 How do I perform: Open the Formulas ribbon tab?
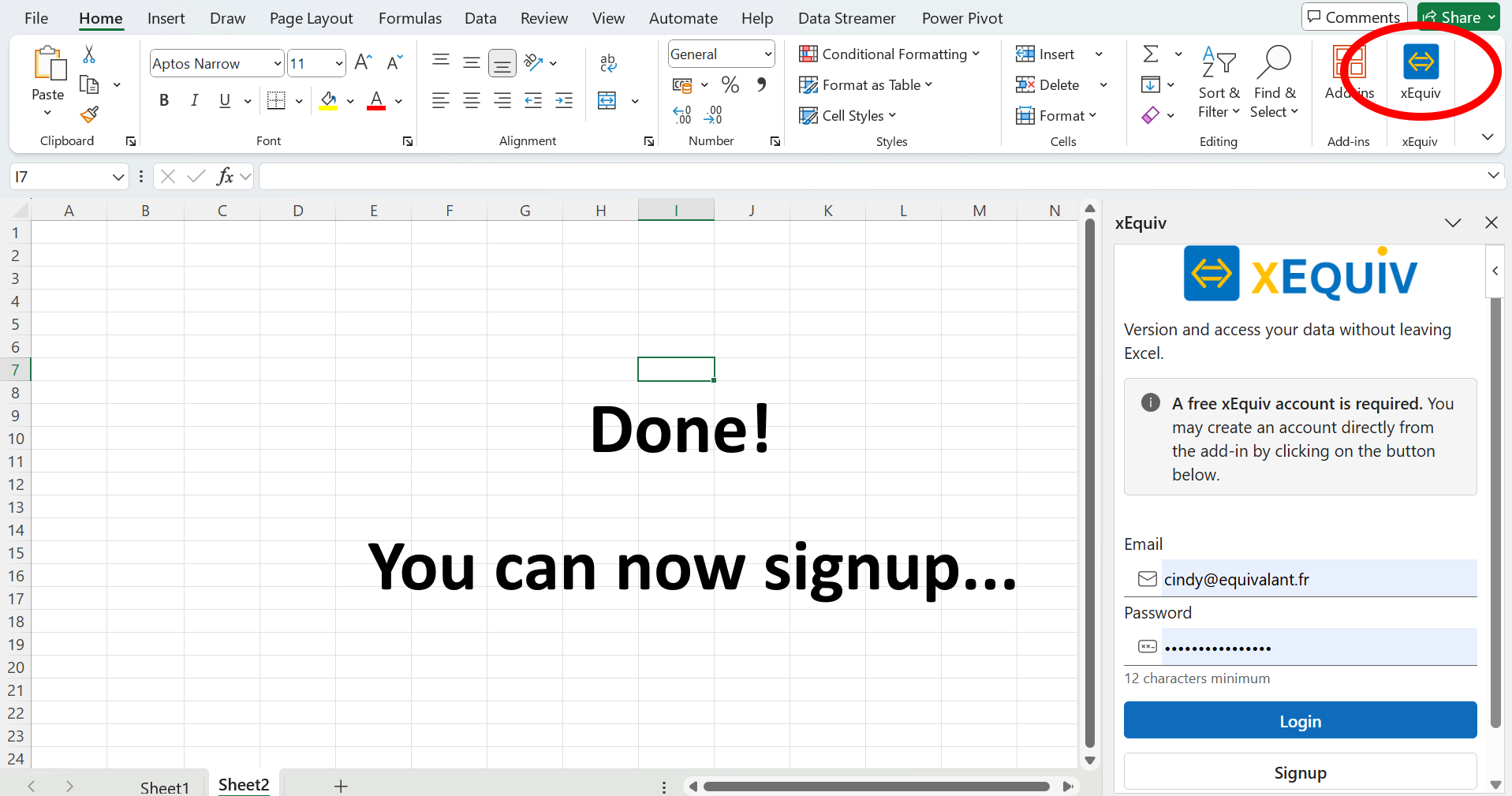tap(409, 18)
